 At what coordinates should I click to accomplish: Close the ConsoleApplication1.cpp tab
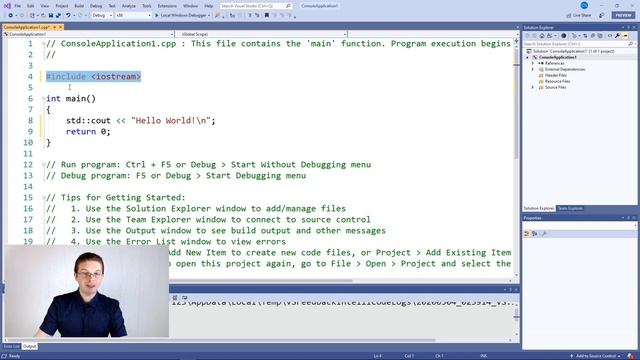point(61,27)
